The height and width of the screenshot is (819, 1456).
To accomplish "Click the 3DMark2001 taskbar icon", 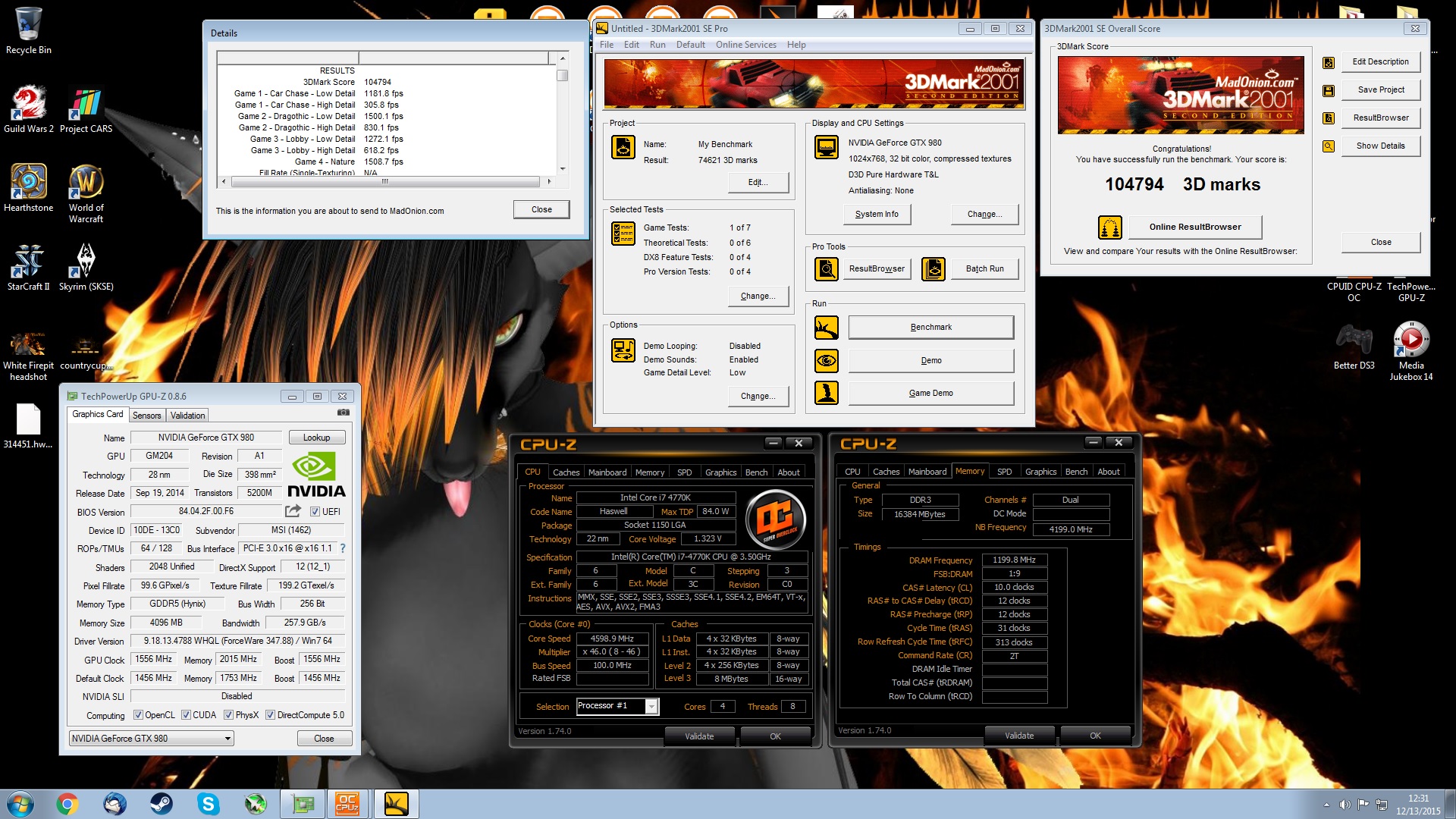I will click(x=396, y=804).
